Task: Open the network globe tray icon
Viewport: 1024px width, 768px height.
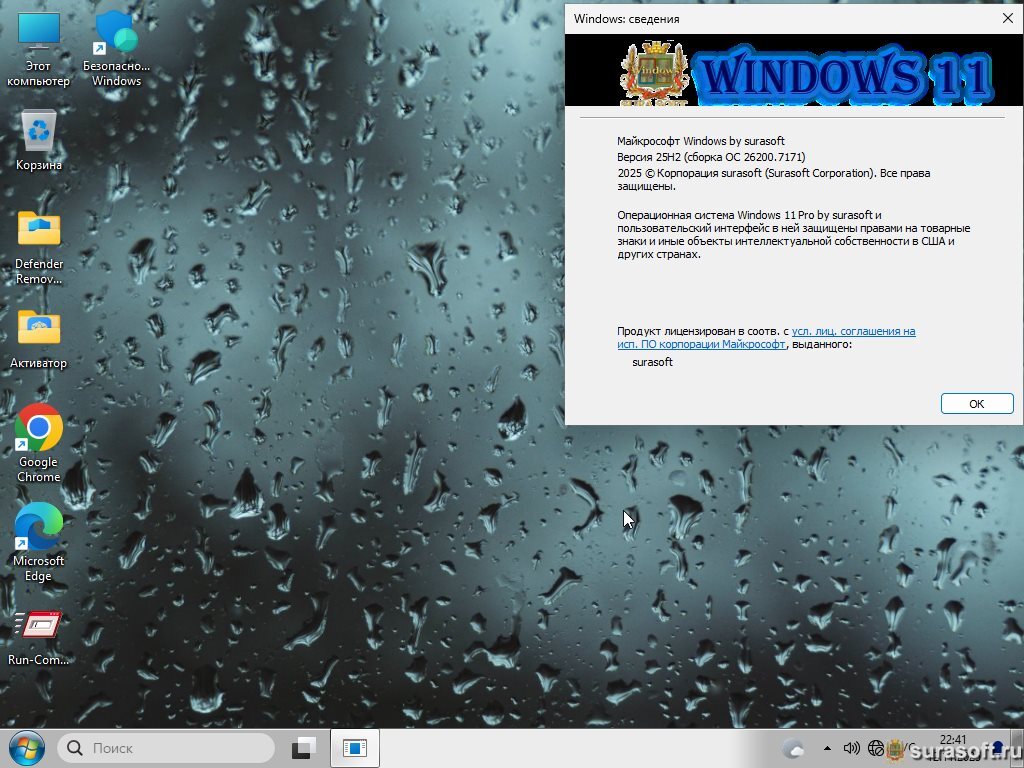Action: [876, 748]
